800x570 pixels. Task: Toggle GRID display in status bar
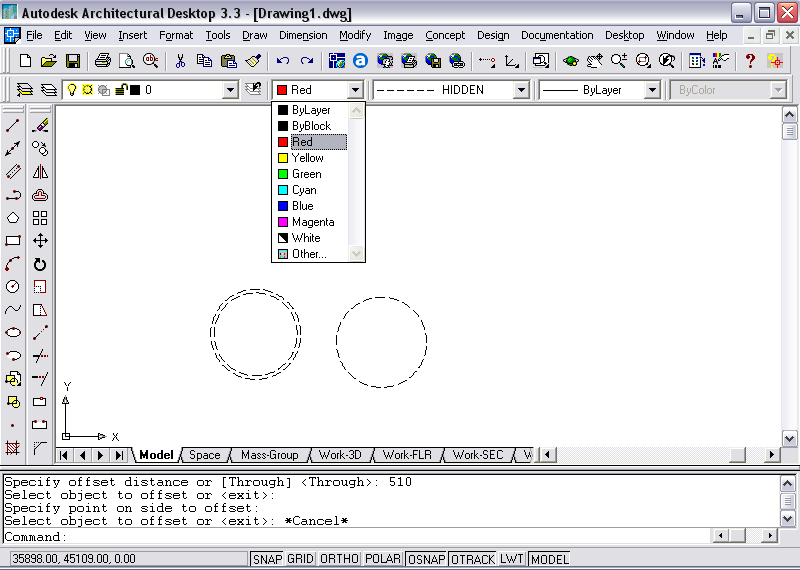click(x=300, y=559)
